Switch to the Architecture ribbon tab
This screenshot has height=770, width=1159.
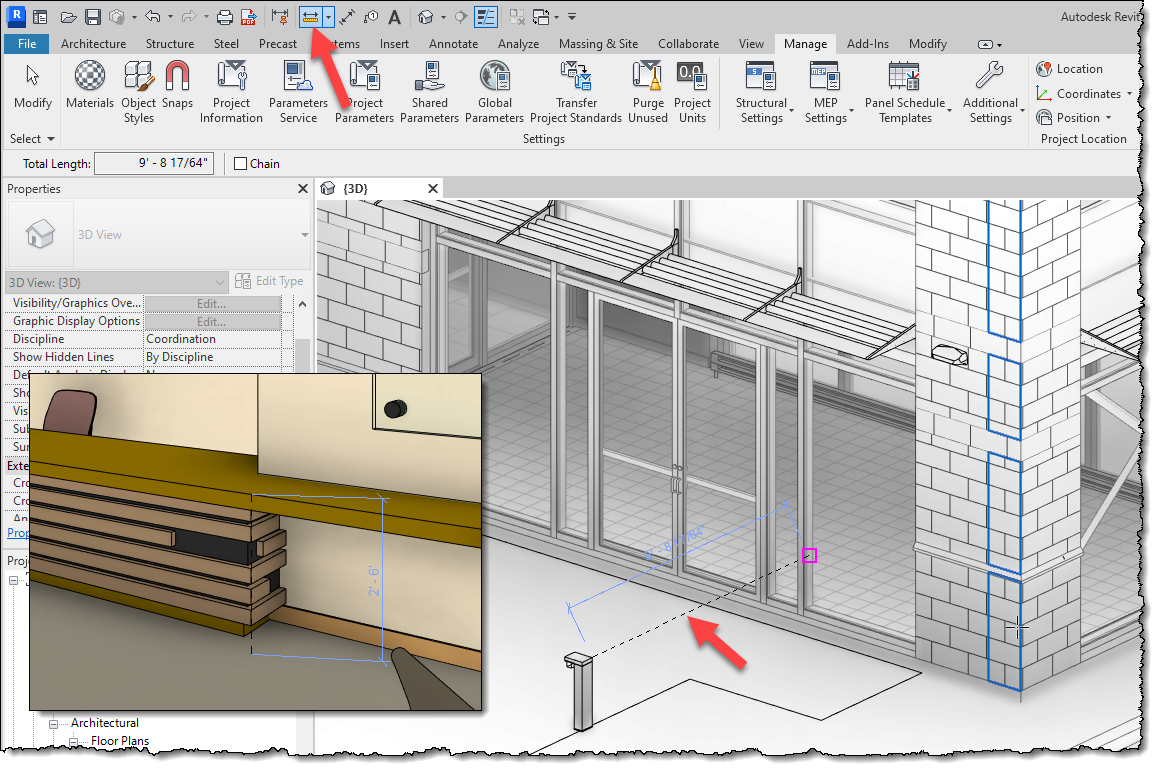[93, 44]
